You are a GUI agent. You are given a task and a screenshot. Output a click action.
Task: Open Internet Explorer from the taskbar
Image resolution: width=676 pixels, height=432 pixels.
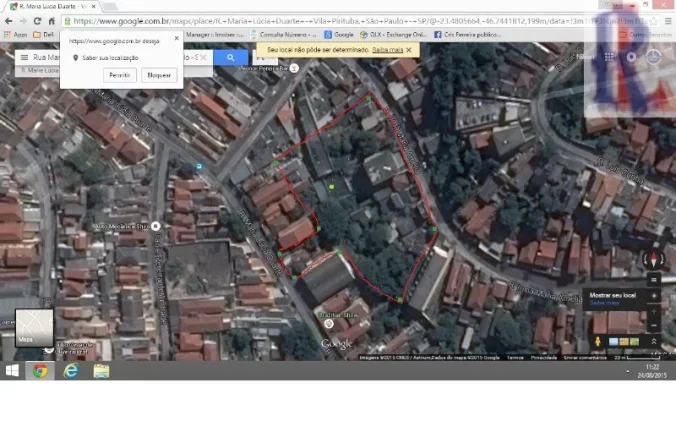click(x=71, y=371)
